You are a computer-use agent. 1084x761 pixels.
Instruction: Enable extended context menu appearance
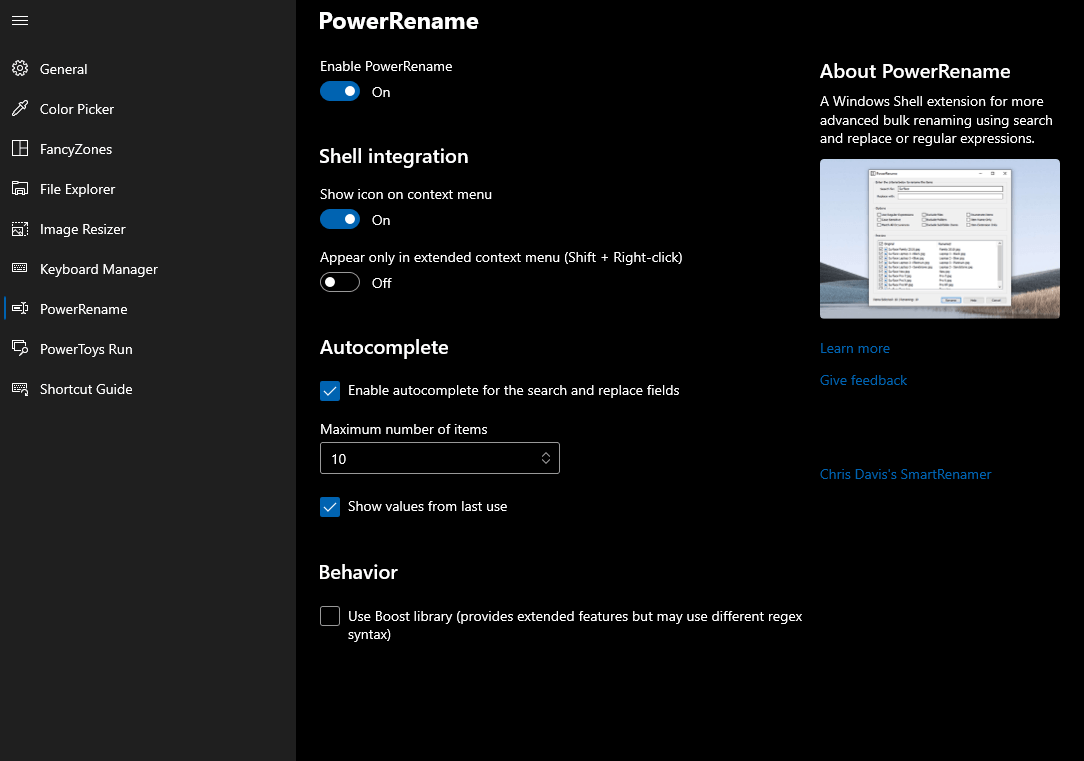pyautogui.click(x=340, y=282)
